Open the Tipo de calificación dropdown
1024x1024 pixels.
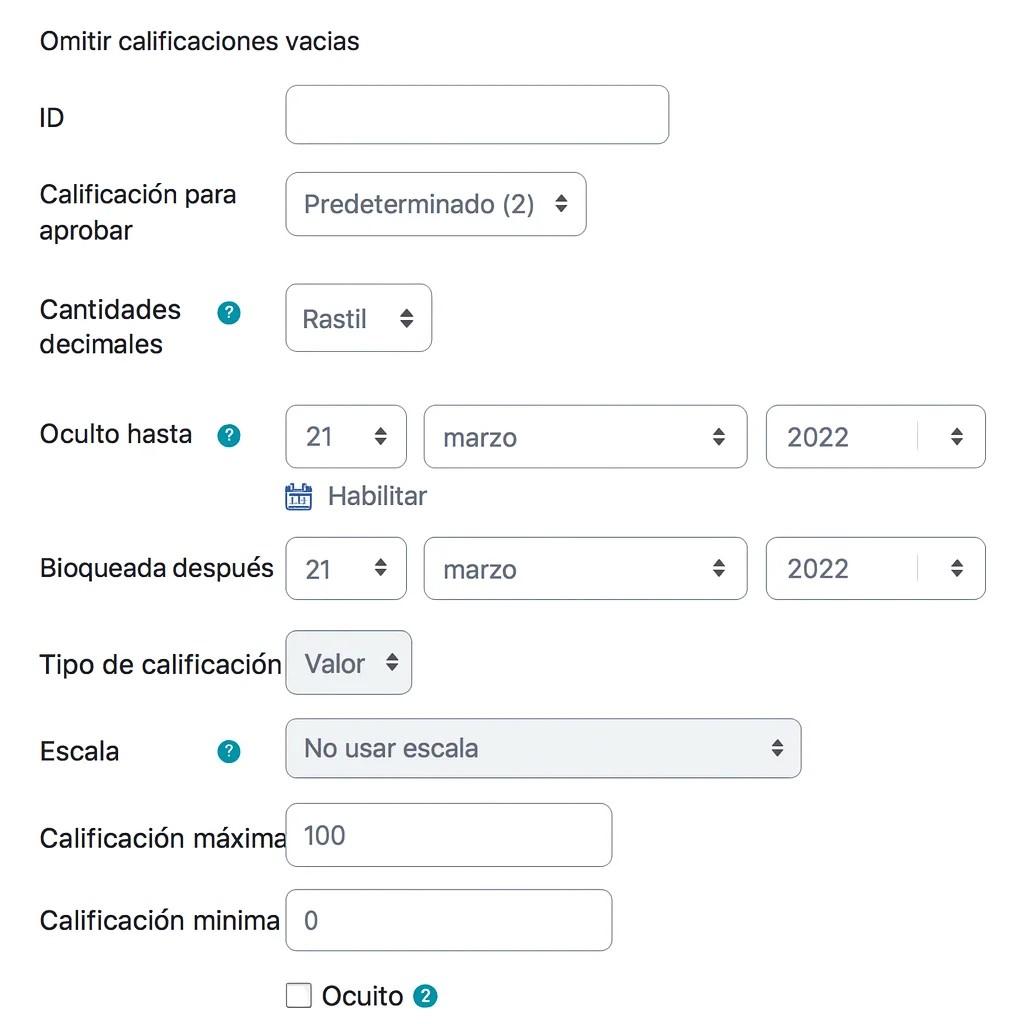point(349,663)
